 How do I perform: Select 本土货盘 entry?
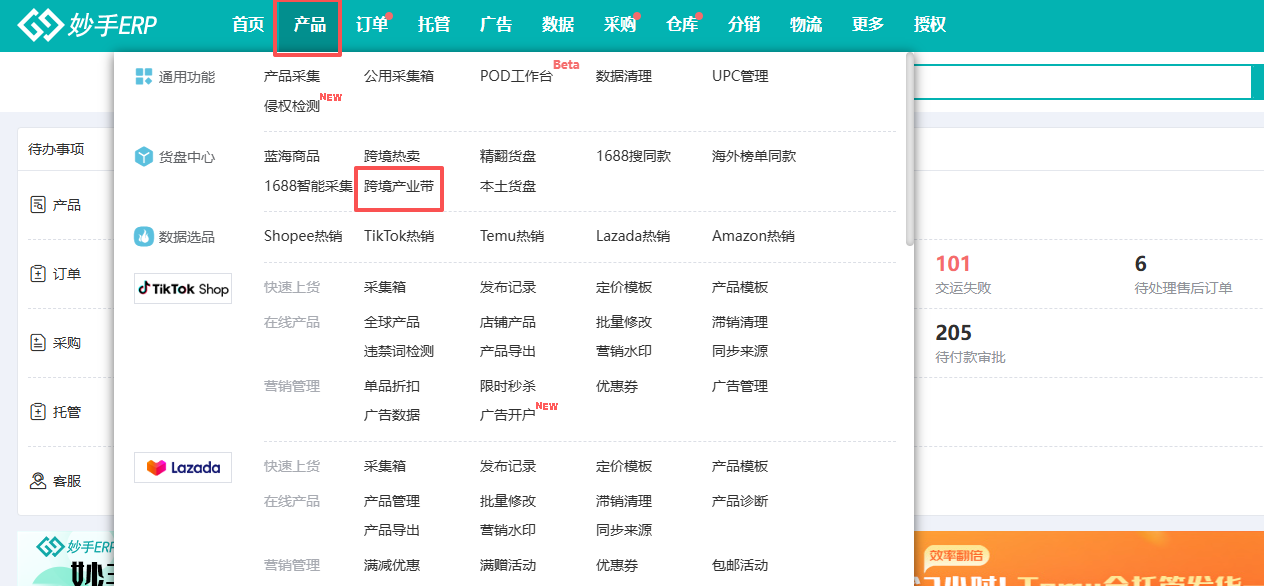pyautogui.click(x=508, y=186)
